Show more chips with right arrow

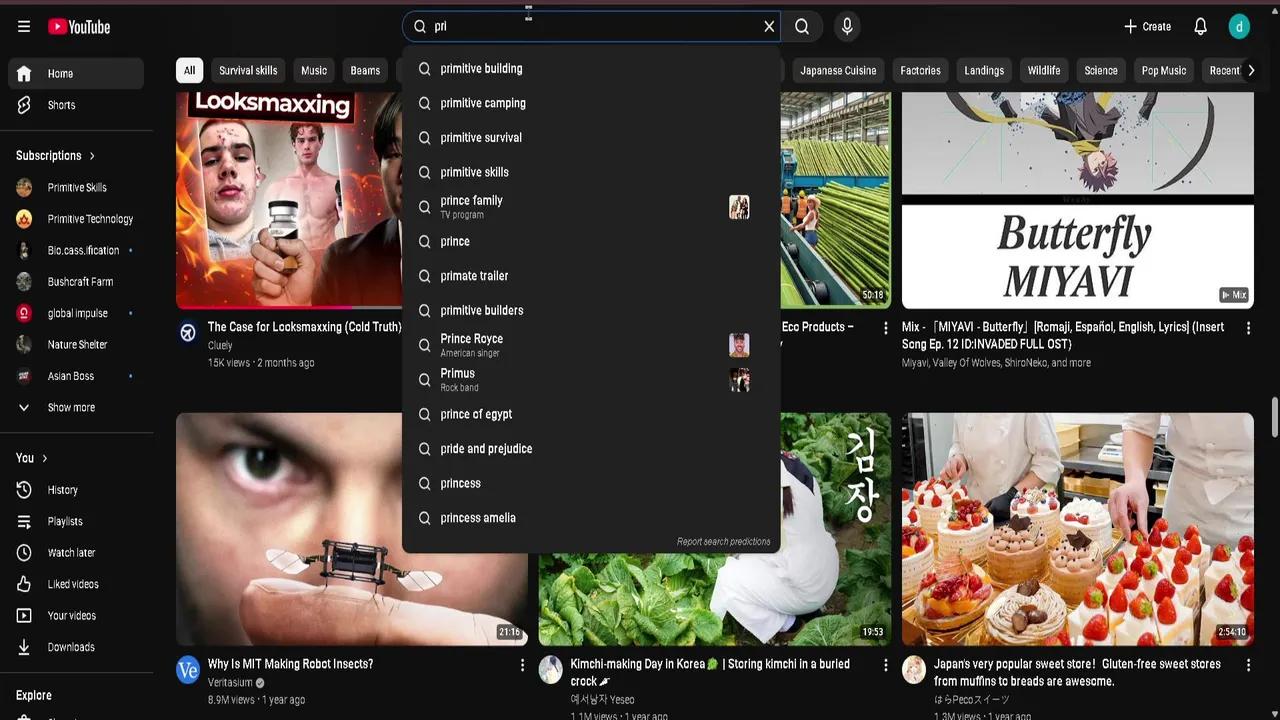point(1250,70)
